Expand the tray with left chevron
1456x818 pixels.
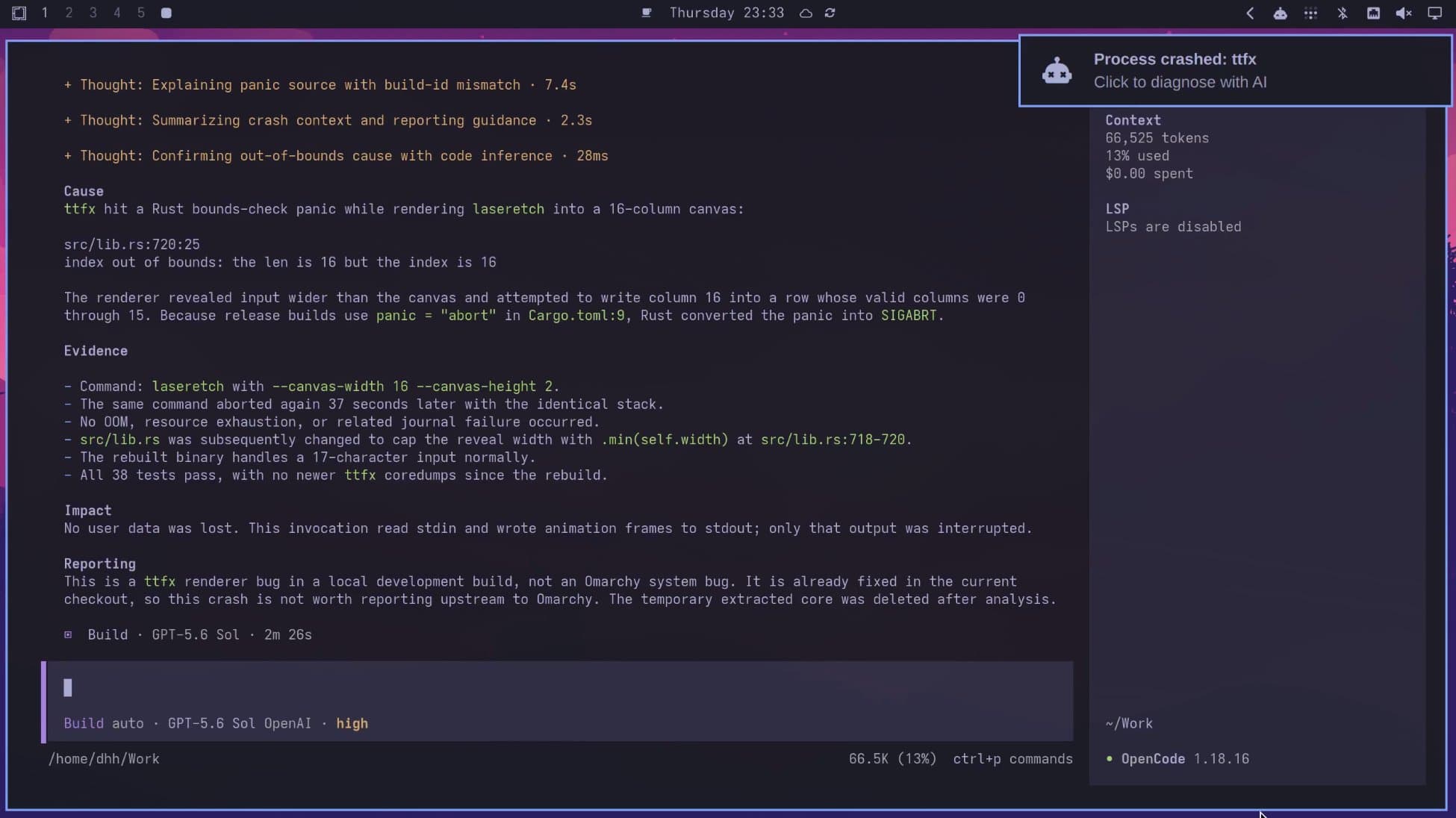tap(1250, 13)
